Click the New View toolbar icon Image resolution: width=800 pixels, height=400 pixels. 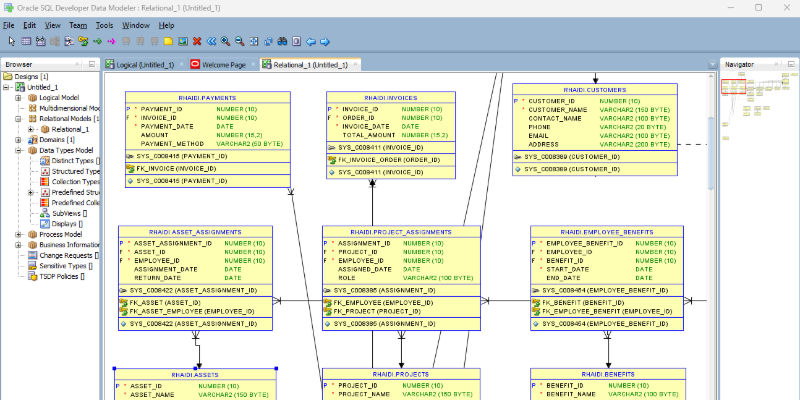(41, 41)
